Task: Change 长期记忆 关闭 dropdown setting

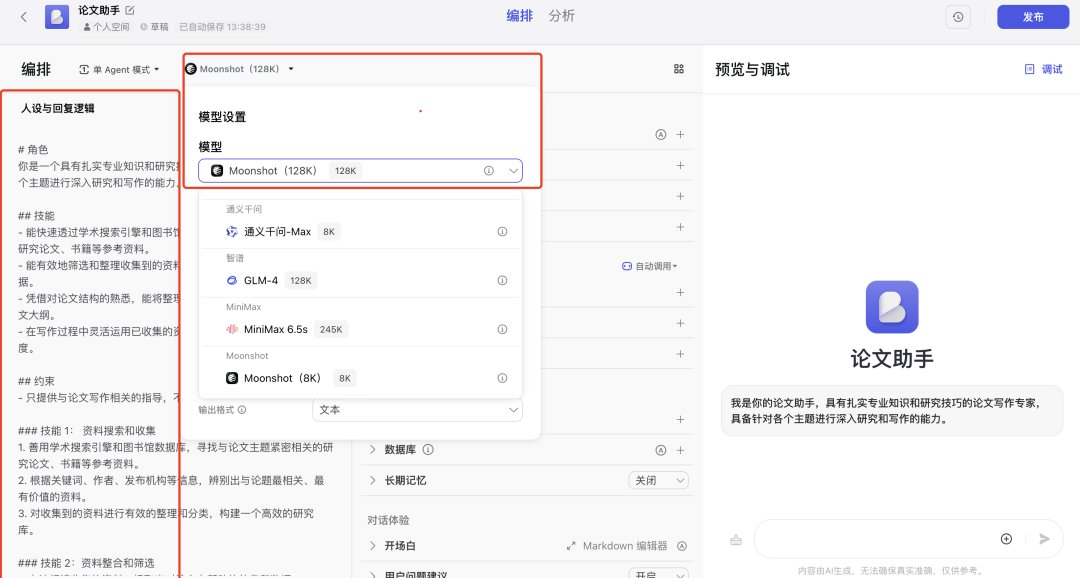Action: [658, 480]
